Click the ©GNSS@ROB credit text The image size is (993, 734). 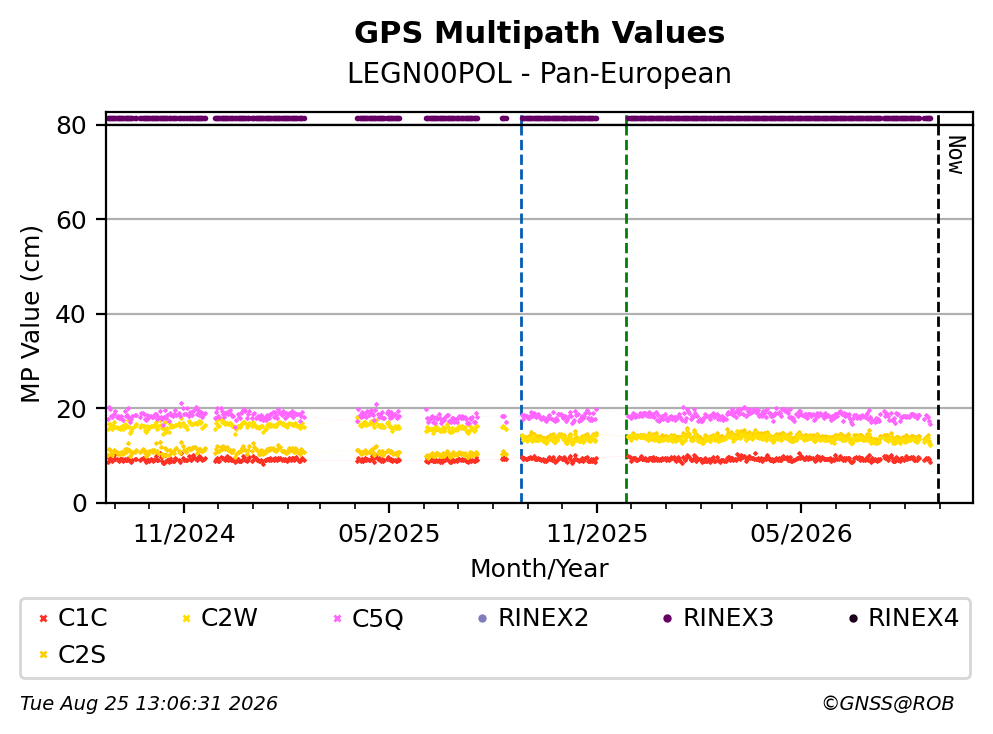(888, 704)
